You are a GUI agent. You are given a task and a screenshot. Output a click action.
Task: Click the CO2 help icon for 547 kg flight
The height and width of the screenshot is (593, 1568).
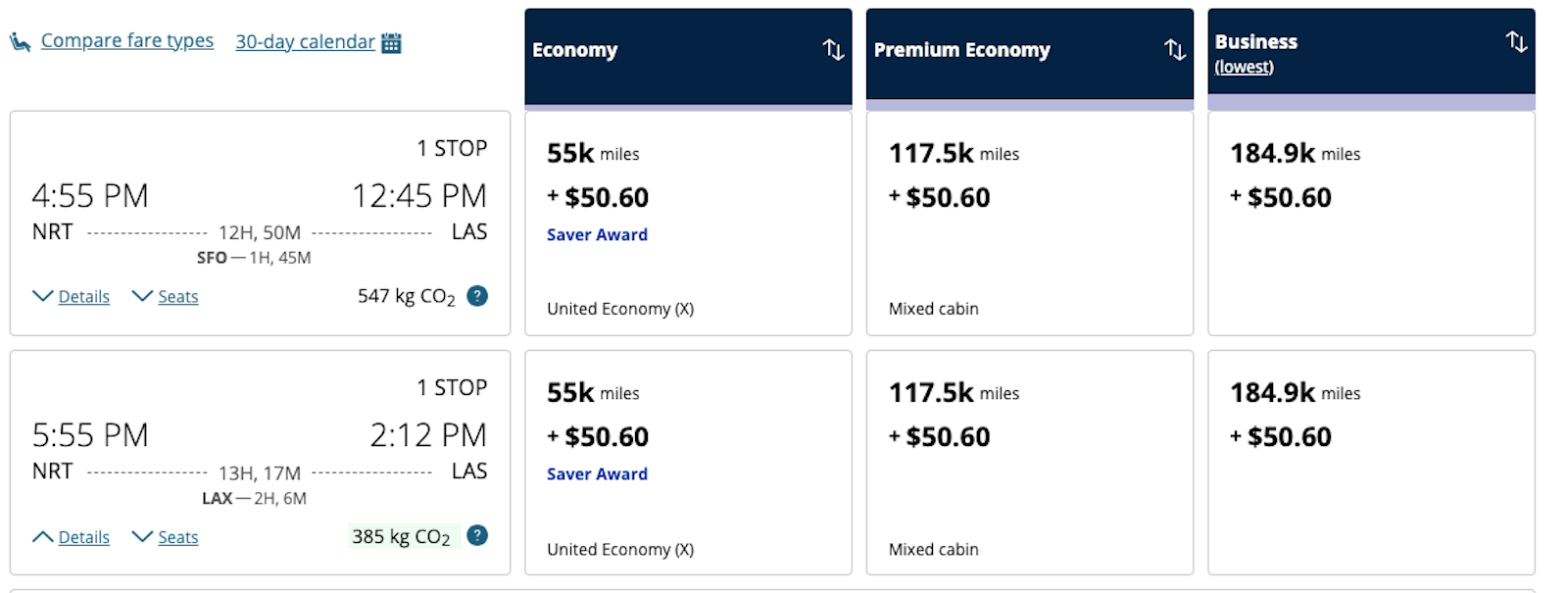[x=477, y=296]
